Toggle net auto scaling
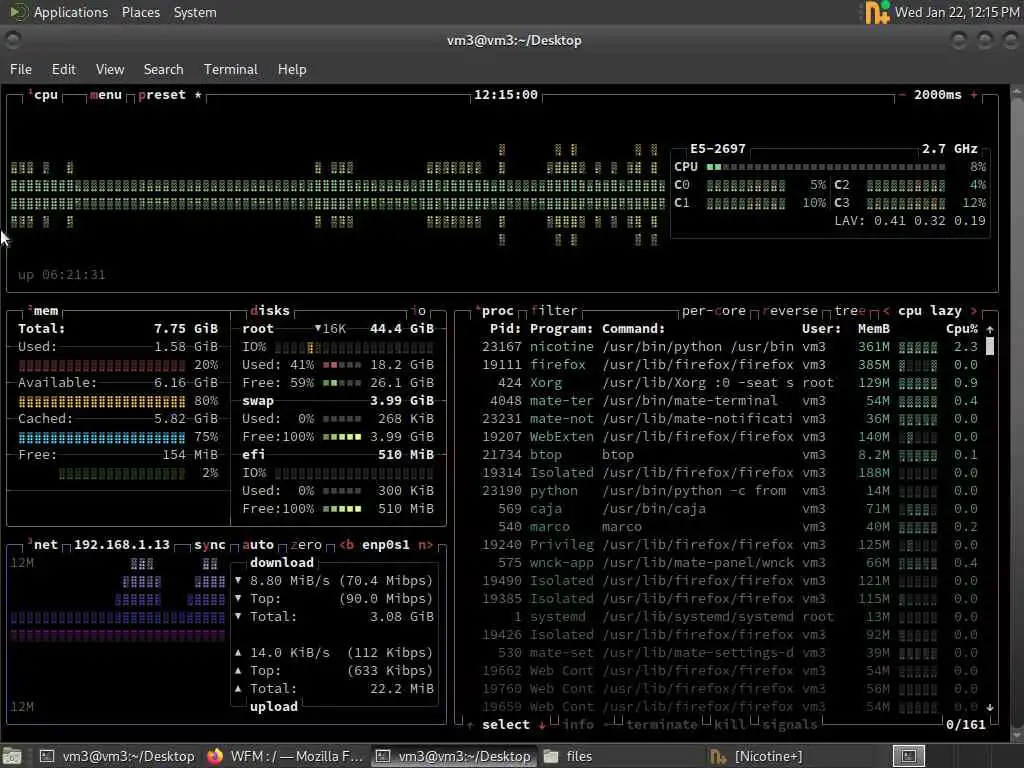1024x768 pixels. [x=258, y=545]
